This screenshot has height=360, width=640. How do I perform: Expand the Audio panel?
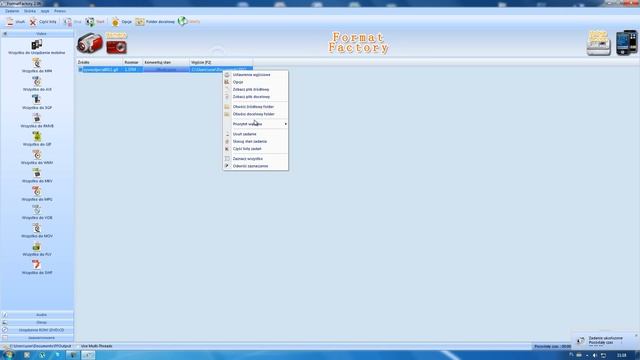[x=37, y=315]
